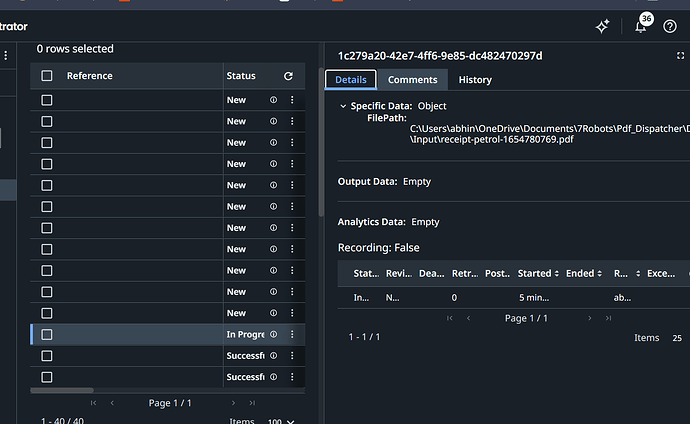Screen dimensions: 690x424
Task: Click the retry count 0 cell
Action: [454, 298]
